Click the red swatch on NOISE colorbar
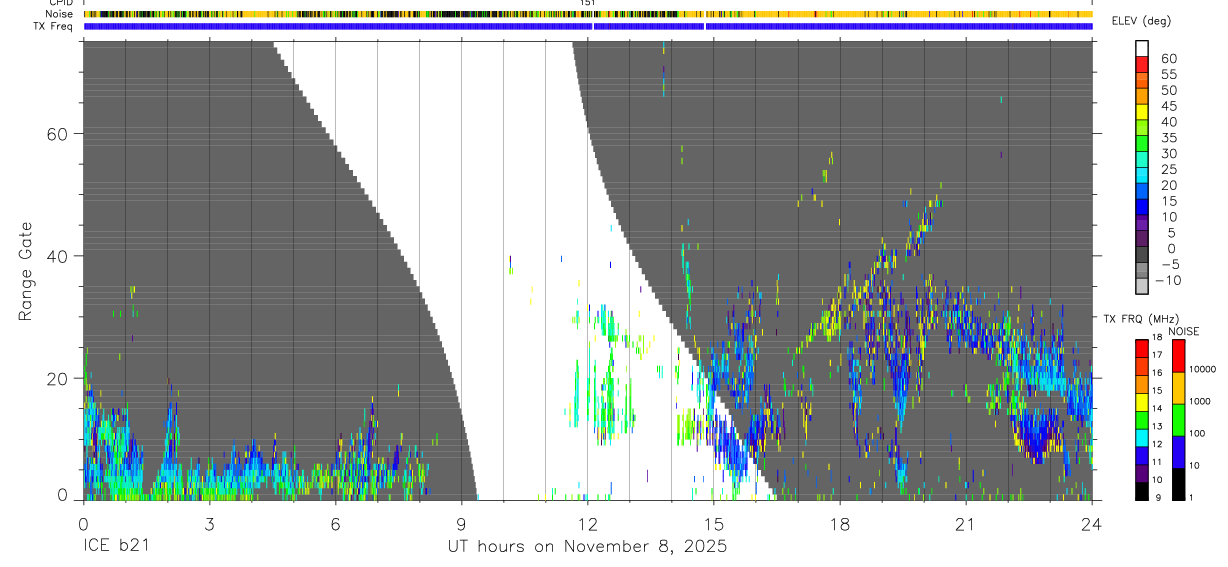The width and height of the screenshot is (1228, 567). point(1178,356)
